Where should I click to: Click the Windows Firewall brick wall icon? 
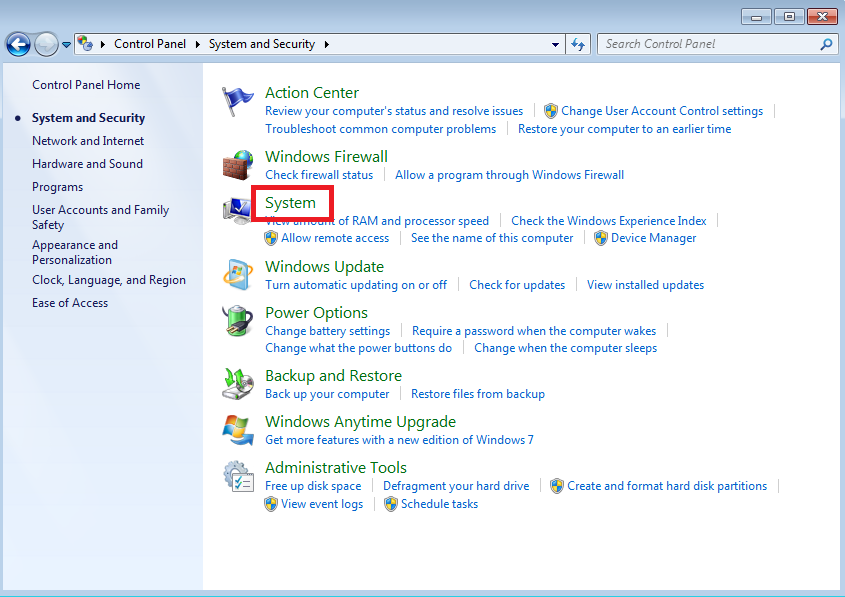(x=238, y=165)
